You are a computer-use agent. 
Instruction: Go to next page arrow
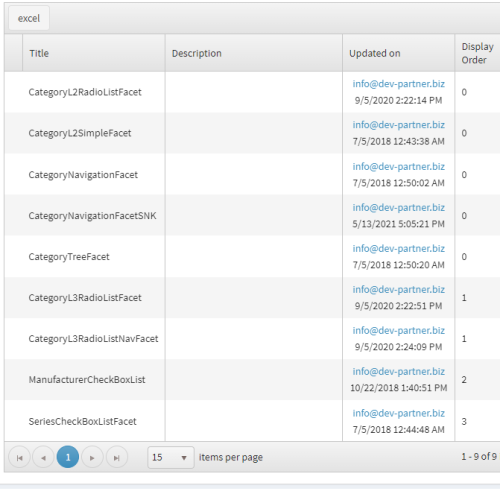point(92,457)
